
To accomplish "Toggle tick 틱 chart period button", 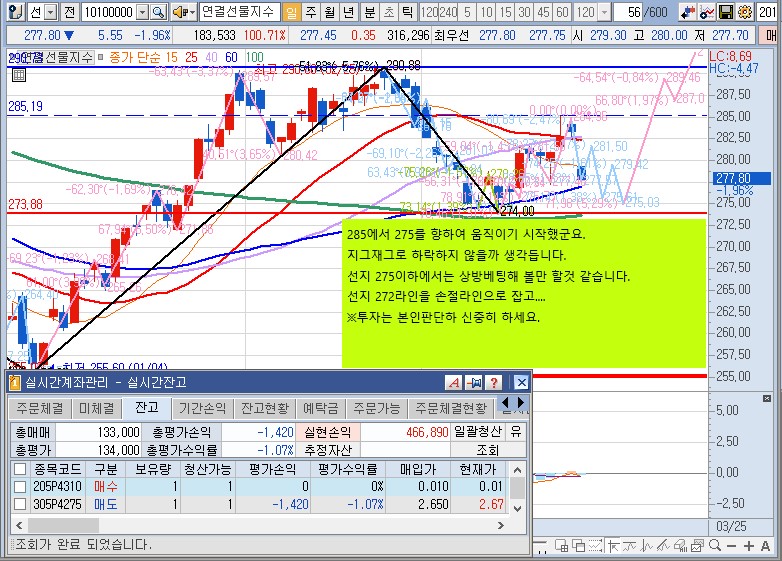I will click(407, 12).
